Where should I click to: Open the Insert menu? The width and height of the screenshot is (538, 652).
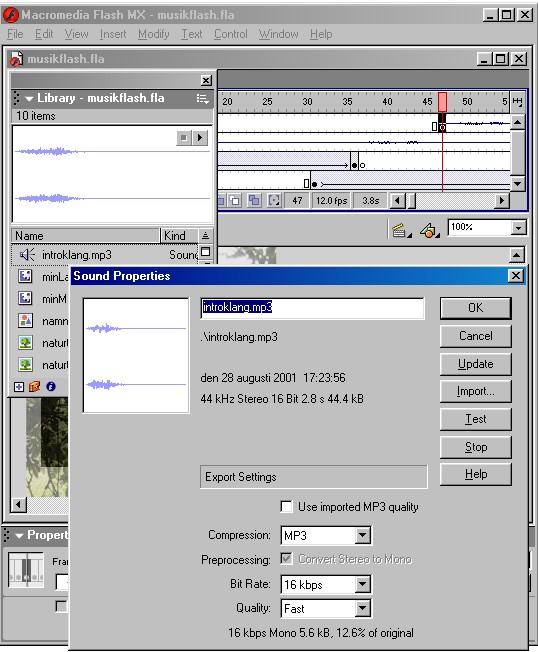(x=113, y=34)
